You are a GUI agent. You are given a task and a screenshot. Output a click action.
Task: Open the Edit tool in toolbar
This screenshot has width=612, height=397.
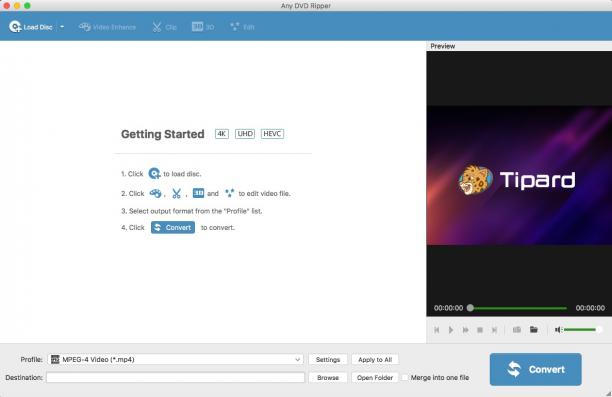(x=242, y=27)
